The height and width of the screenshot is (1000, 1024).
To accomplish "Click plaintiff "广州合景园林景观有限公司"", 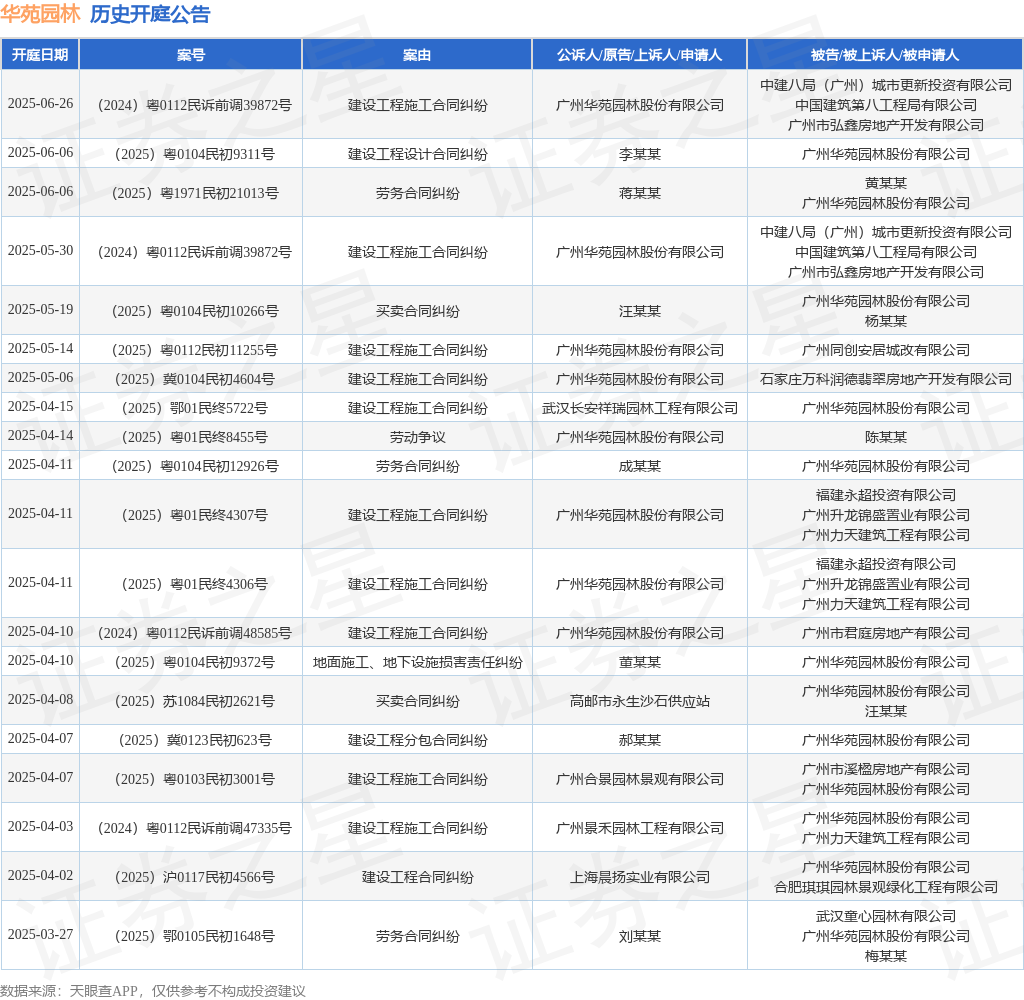I will click(639, 779).
